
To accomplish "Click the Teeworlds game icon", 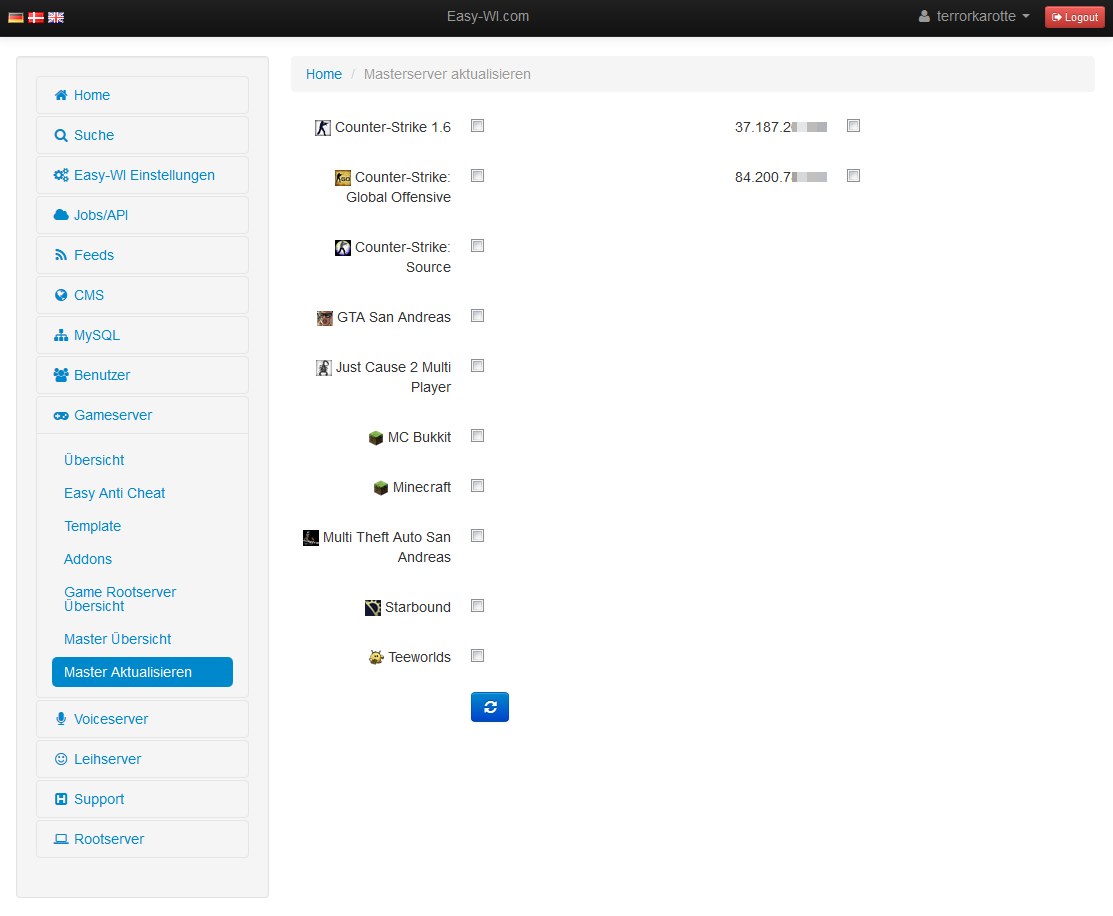I will click(375, 657).
